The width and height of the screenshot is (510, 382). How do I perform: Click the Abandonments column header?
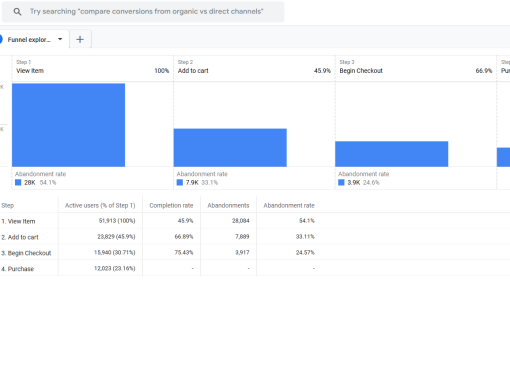(228, 205)
